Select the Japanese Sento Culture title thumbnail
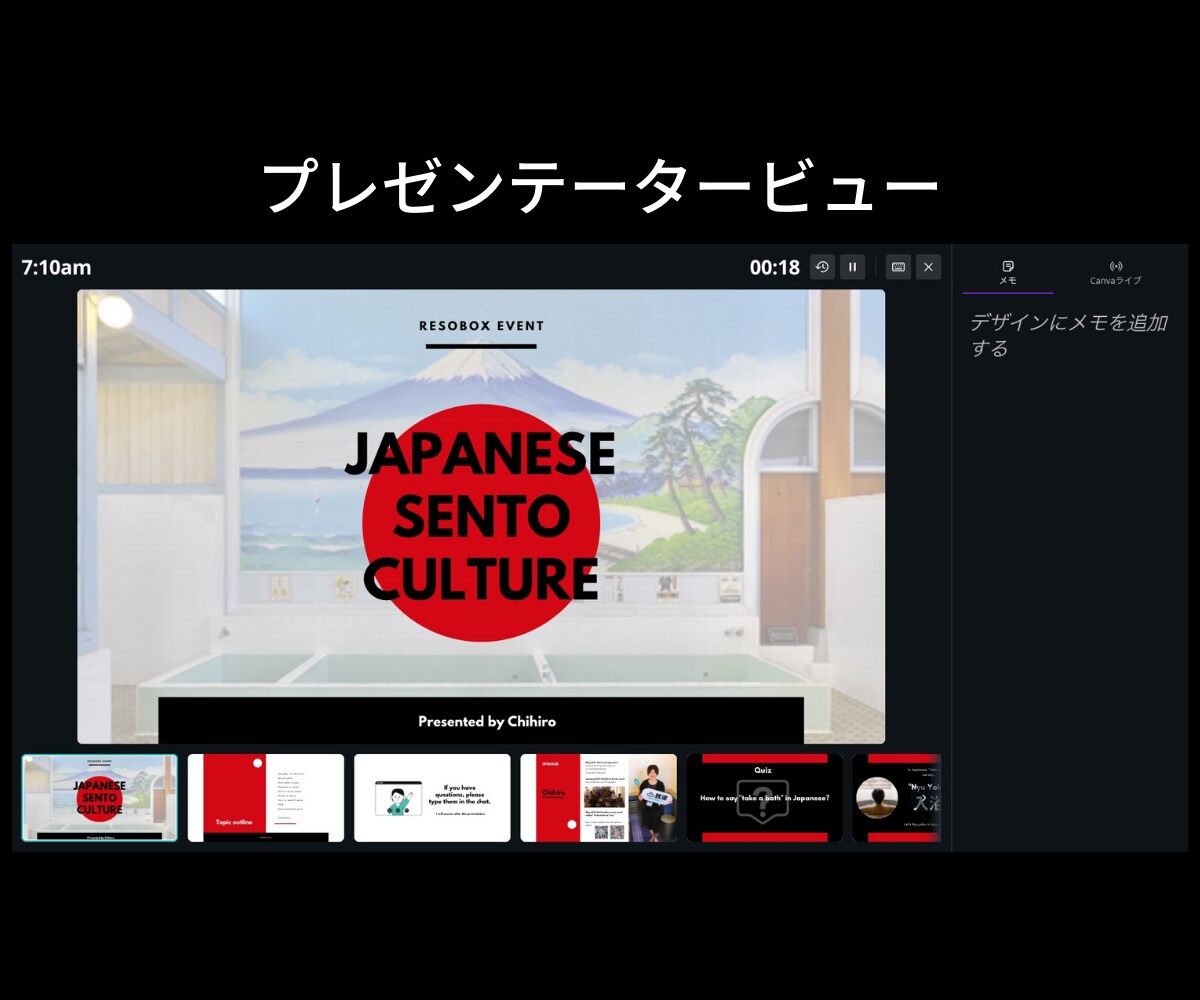Screen dimensions: 1200x1000 pyautogui.click(x=100, y=798)
